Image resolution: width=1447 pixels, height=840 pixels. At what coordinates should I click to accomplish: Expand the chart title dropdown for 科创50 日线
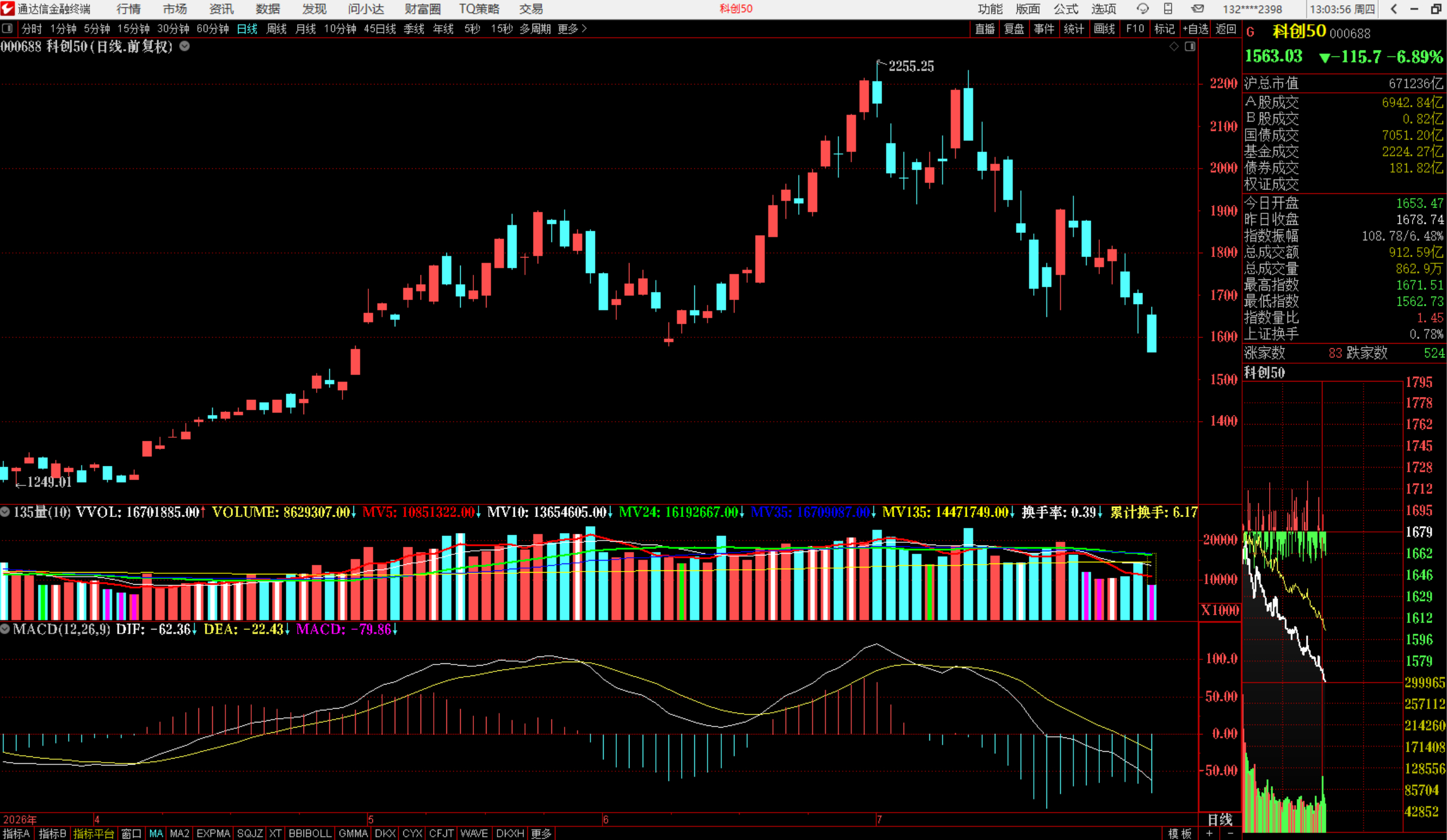pos(185,46)
